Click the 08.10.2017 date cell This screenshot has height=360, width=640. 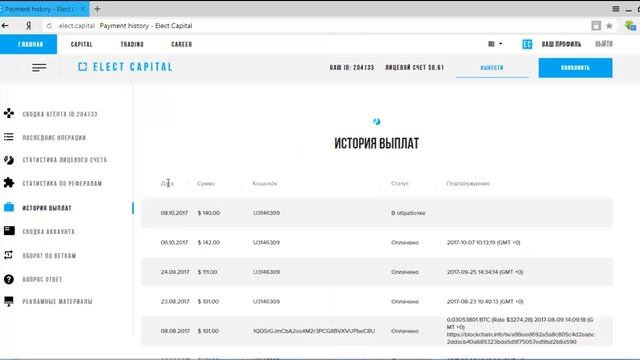[174, 213]
